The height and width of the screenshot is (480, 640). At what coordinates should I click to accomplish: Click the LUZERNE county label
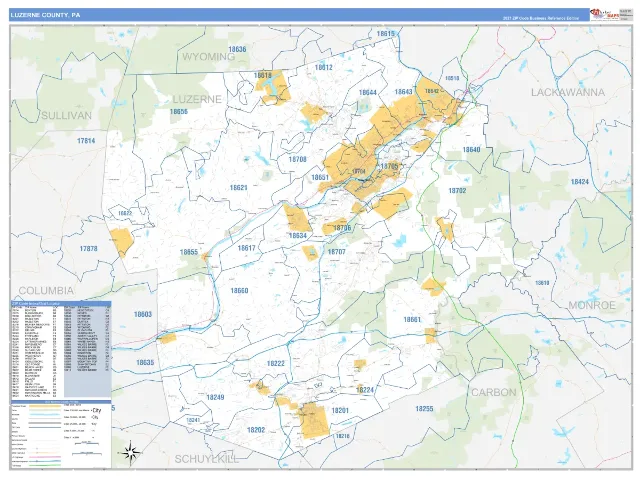click(197, 99)
